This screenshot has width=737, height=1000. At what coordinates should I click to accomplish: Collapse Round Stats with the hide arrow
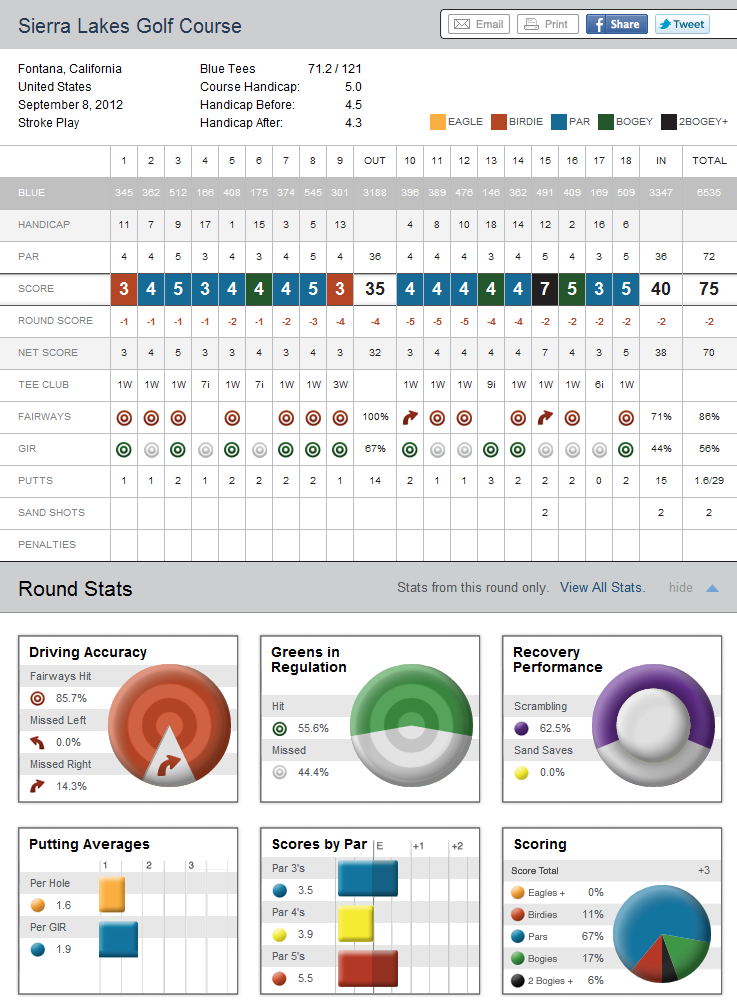[712, 588]
